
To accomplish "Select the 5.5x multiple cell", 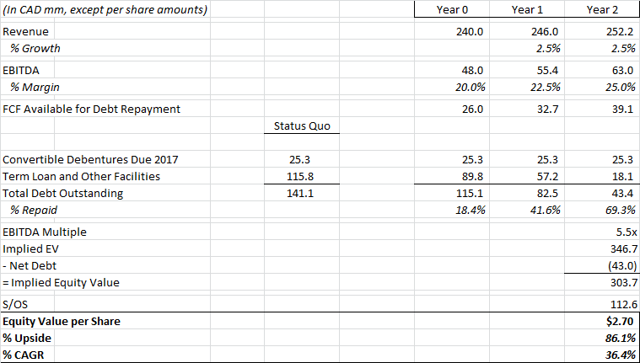I will click(x=626, y=232).
